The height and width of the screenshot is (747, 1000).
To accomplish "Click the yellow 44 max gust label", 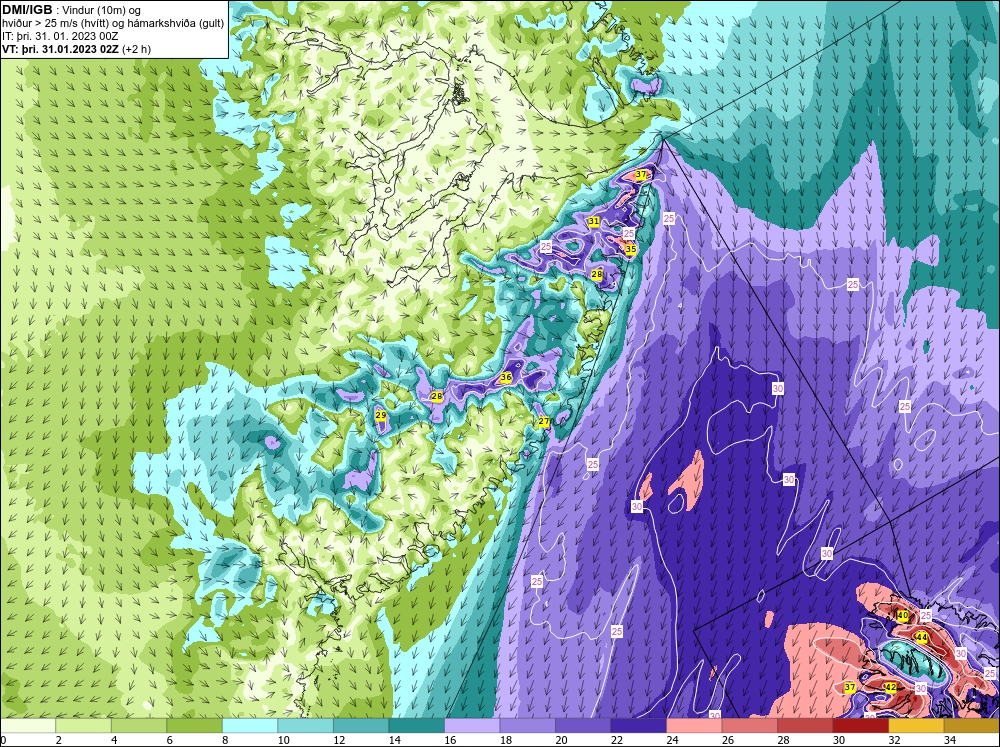I will (922, 637).
